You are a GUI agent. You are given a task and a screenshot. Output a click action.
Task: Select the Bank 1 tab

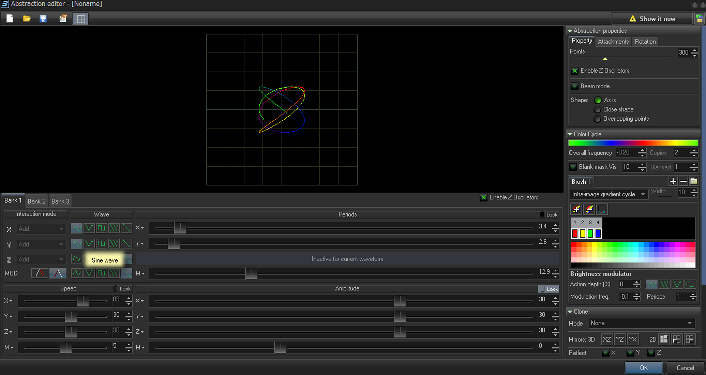13,200
